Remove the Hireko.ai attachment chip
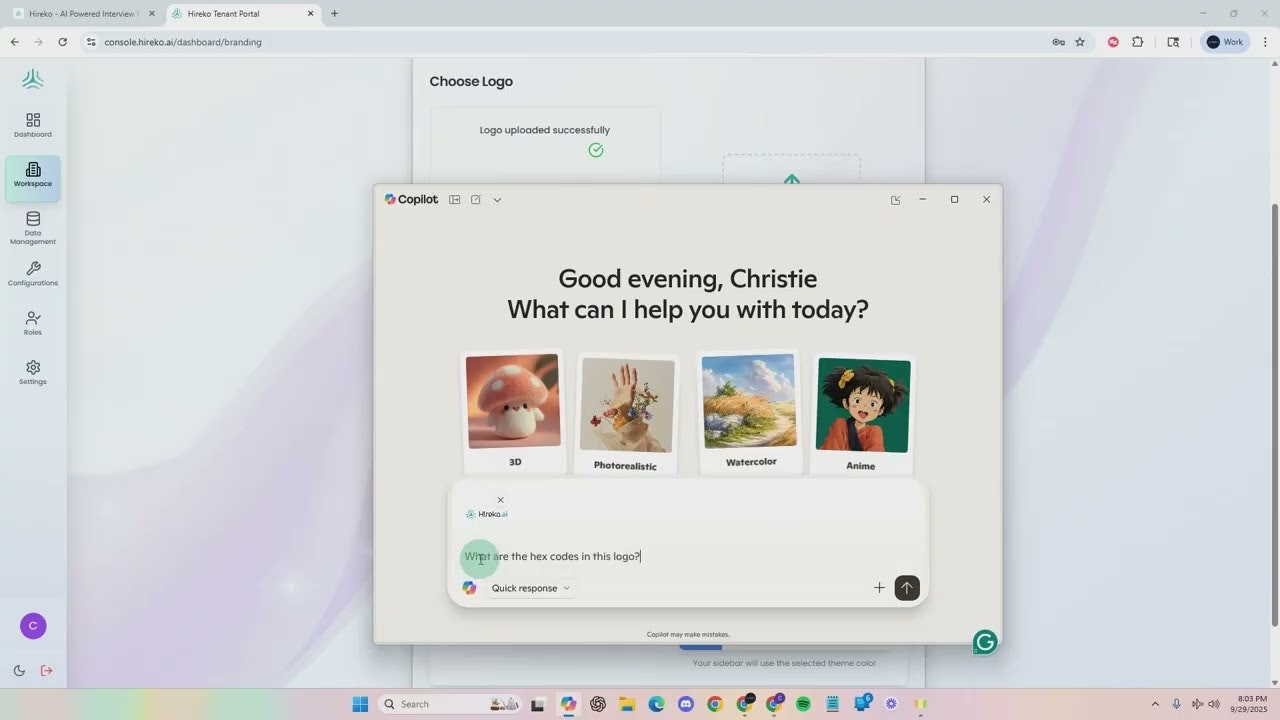Viewport: 1280px width, 720px height. coord(500,500)
